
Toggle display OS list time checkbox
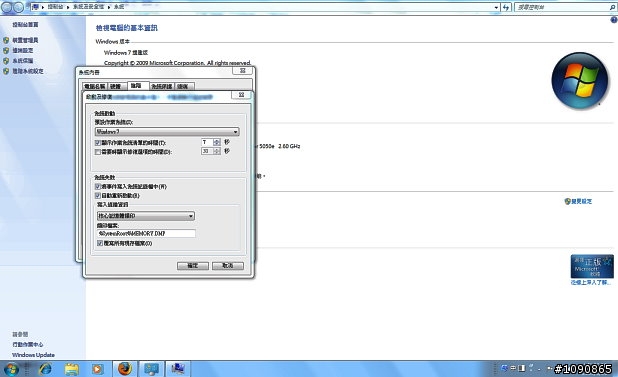click(98, 143)
